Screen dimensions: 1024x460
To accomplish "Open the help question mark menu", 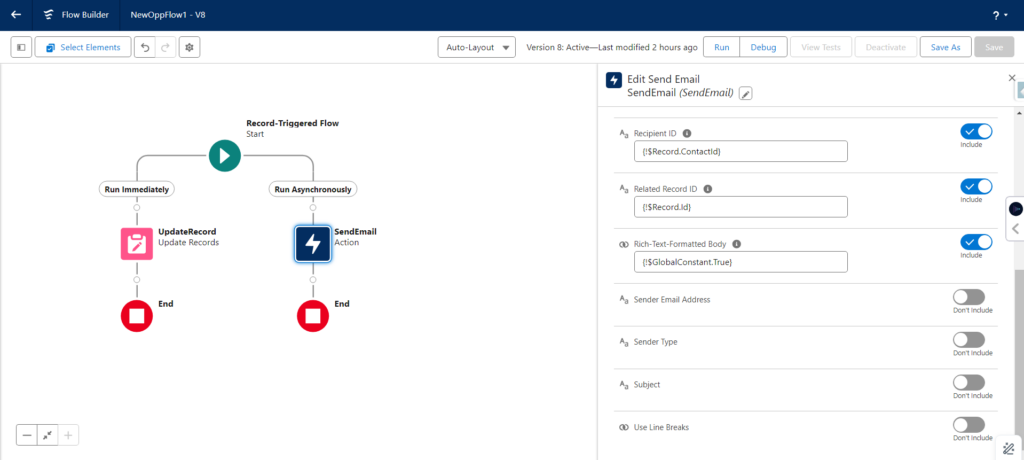I will pyautogui.click(x=999, y=15).
